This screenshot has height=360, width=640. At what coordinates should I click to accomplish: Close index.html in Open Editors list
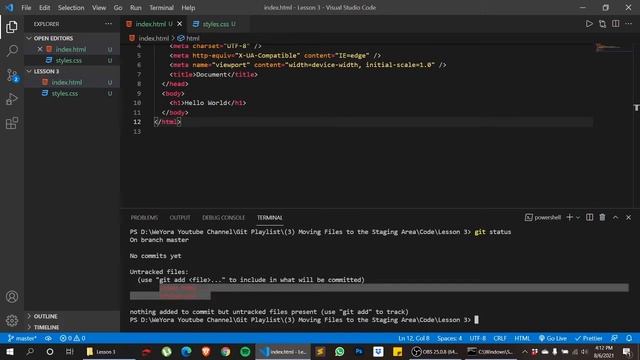click(x=40, y=49)
